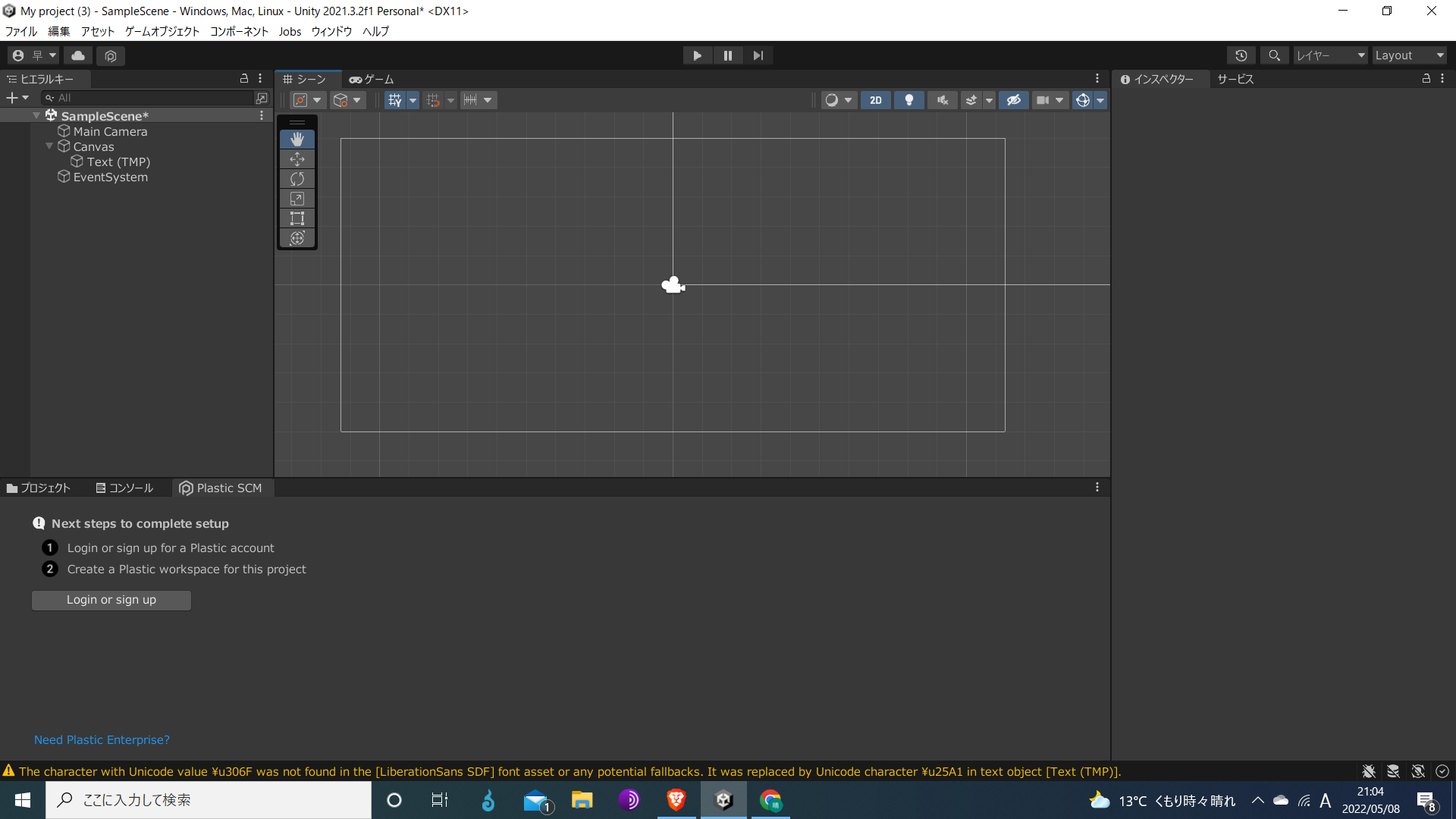
Task: Click the Play button
Action: [698, 55]
